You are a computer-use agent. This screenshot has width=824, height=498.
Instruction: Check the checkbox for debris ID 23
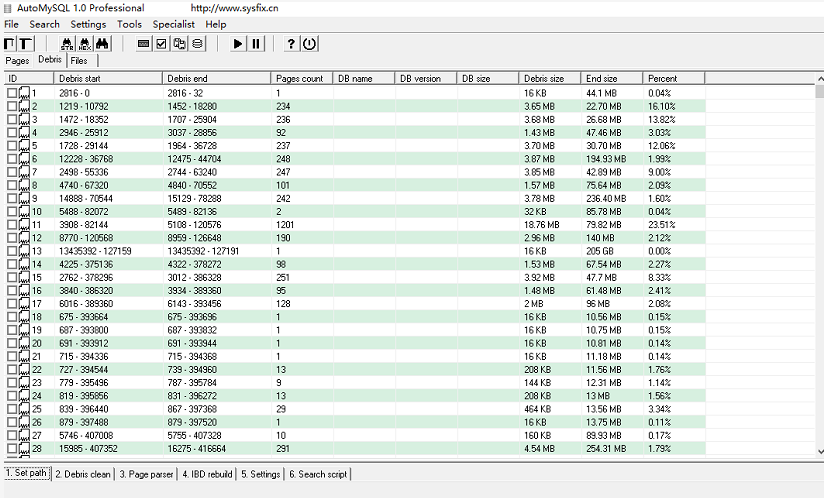(12, 382)
